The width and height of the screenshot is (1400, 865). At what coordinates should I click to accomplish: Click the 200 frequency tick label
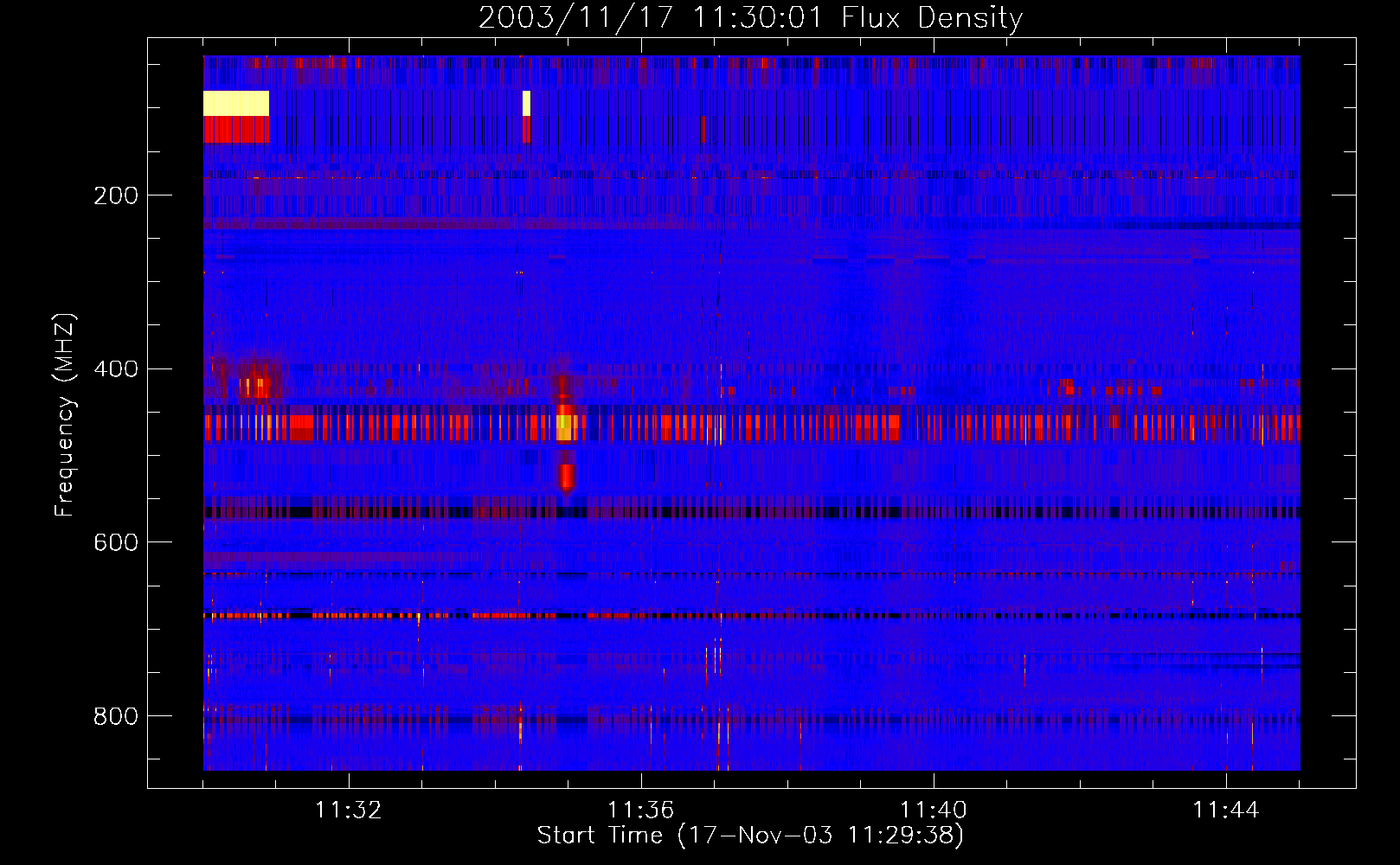coord(115,195)
